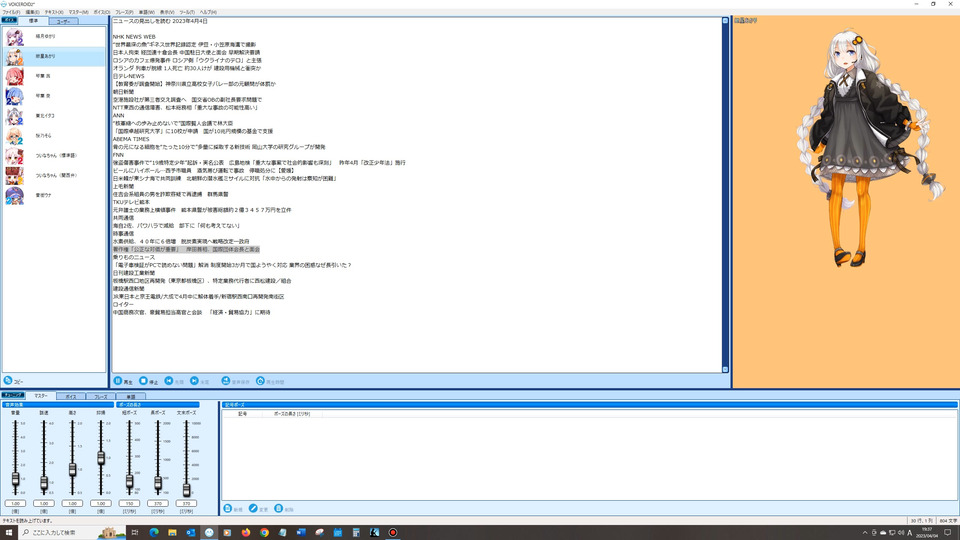Click the 音量 volume slider handle
Image resolution: width=960 pixels, height=540 pixels.
[15, 479]
